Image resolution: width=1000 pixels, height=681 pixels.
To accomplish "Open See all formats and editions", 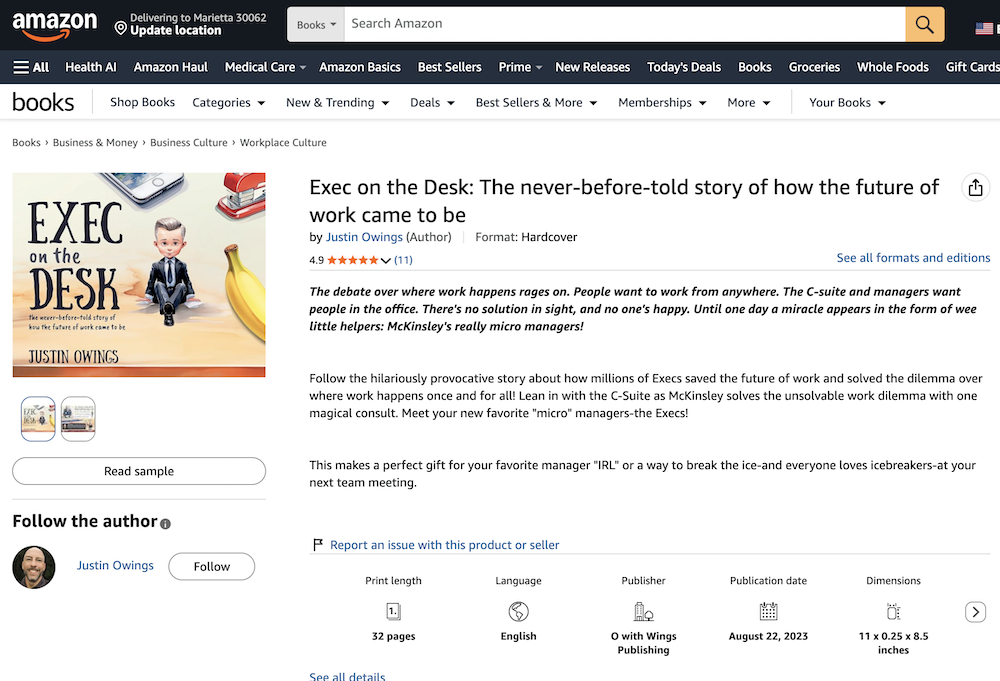I will click(x=913, y=258).
